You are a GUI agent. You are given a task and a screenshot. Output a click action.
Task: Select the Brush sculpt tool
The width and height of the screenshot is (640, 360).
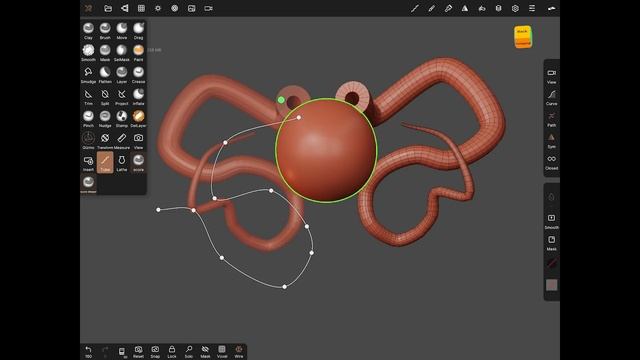(105, 31)
